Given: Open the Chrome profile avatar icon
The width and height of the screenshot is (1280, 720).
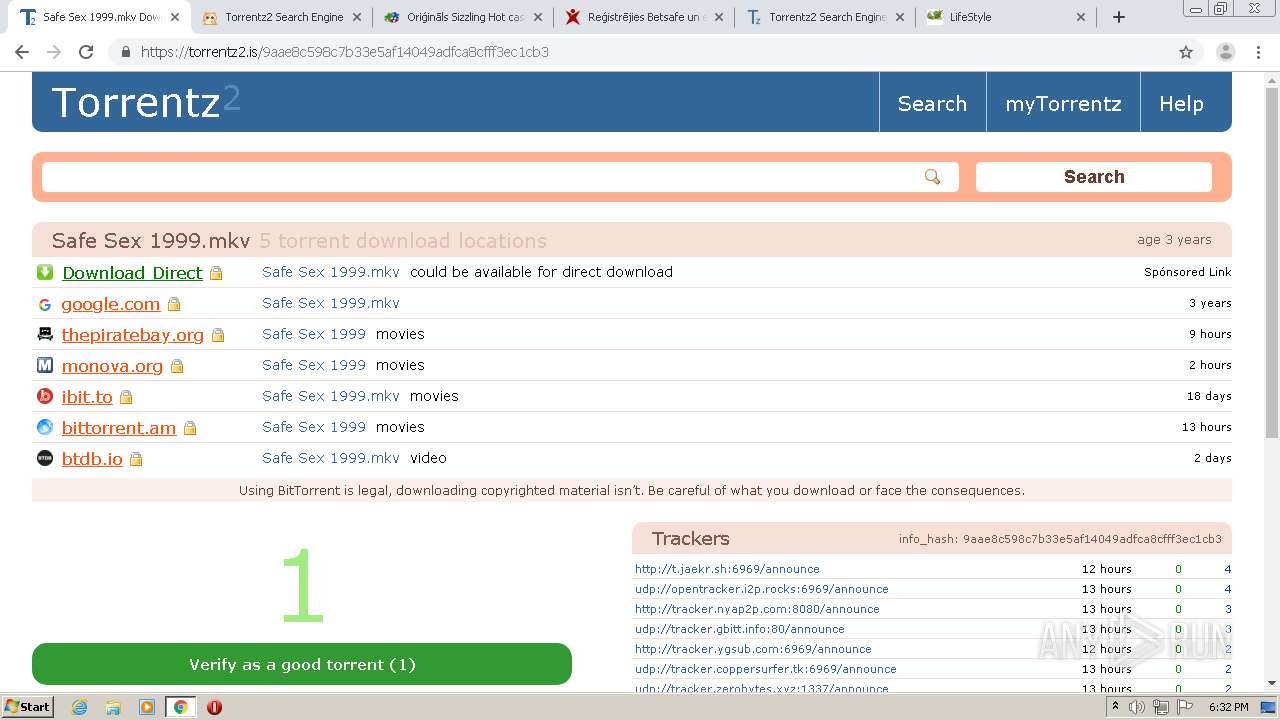Looking at the screenshot, I should pyautogui.click(x=1226, y=52).
